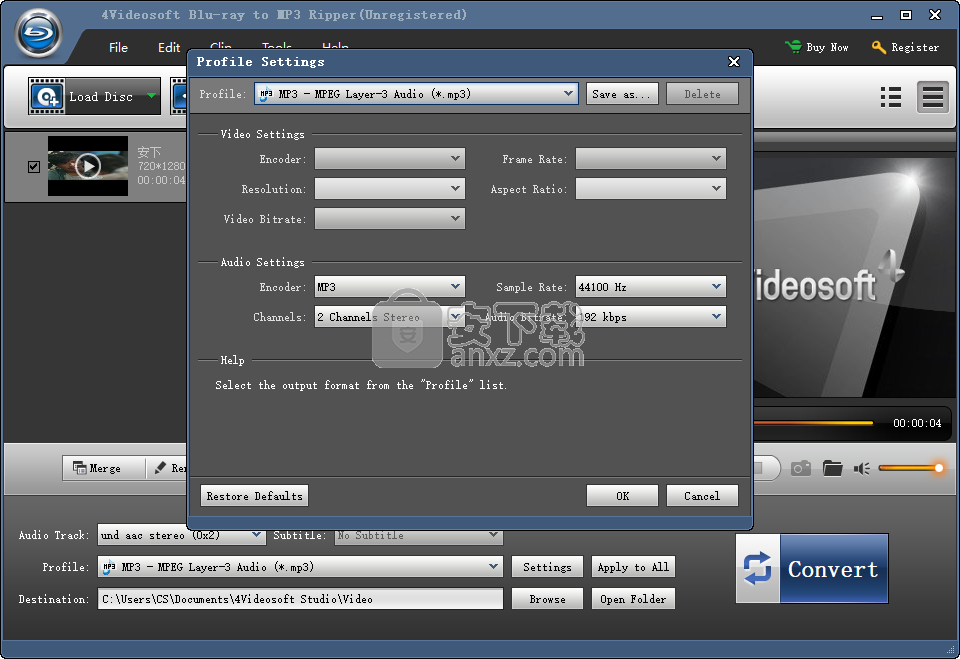The height and width of the screenshot is (659, 960).
Task: Take snapshot with the camera icon
Action: [x=801, y=469]
